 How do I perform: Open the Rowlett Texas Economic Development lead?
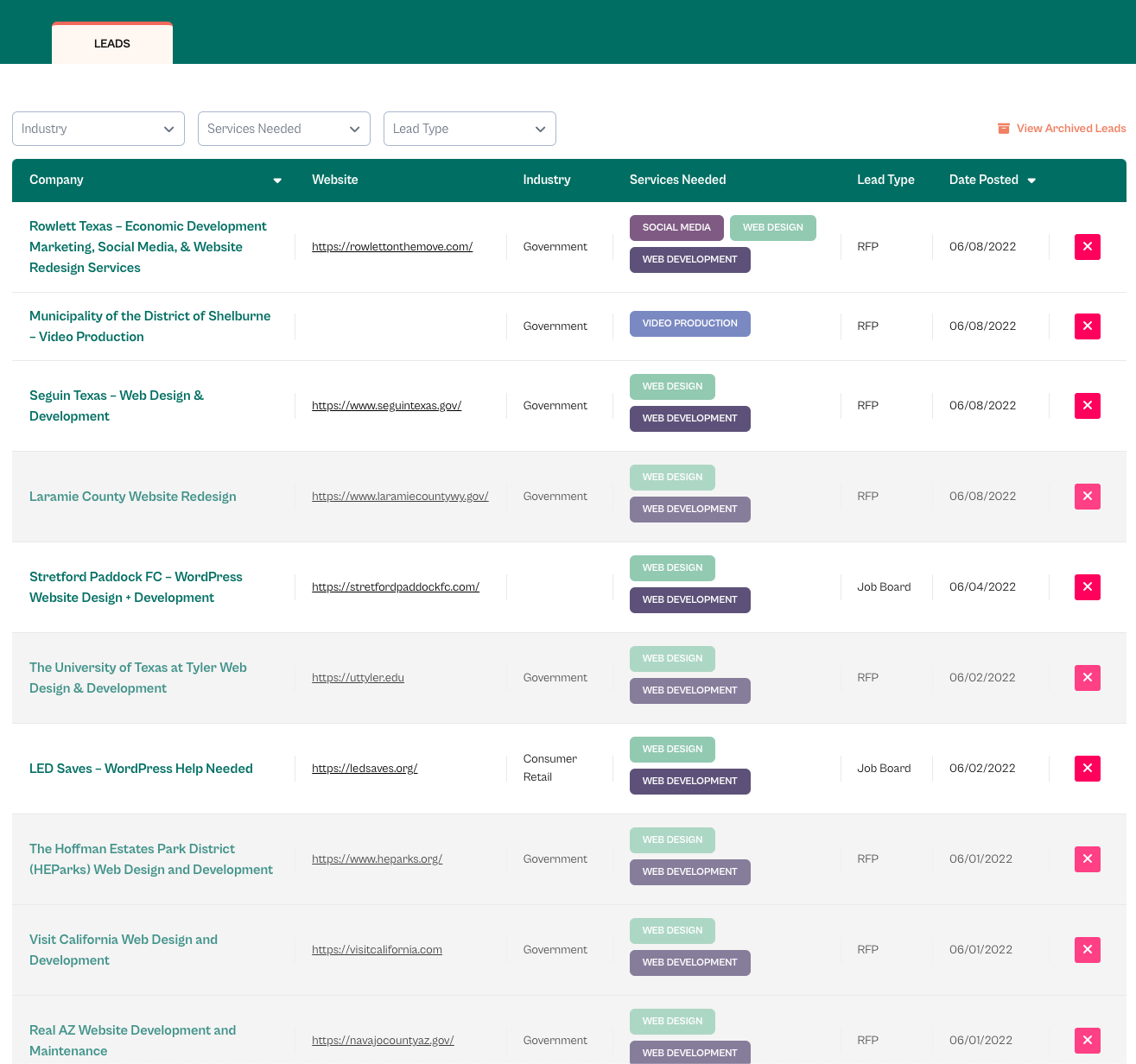(148, 247)
